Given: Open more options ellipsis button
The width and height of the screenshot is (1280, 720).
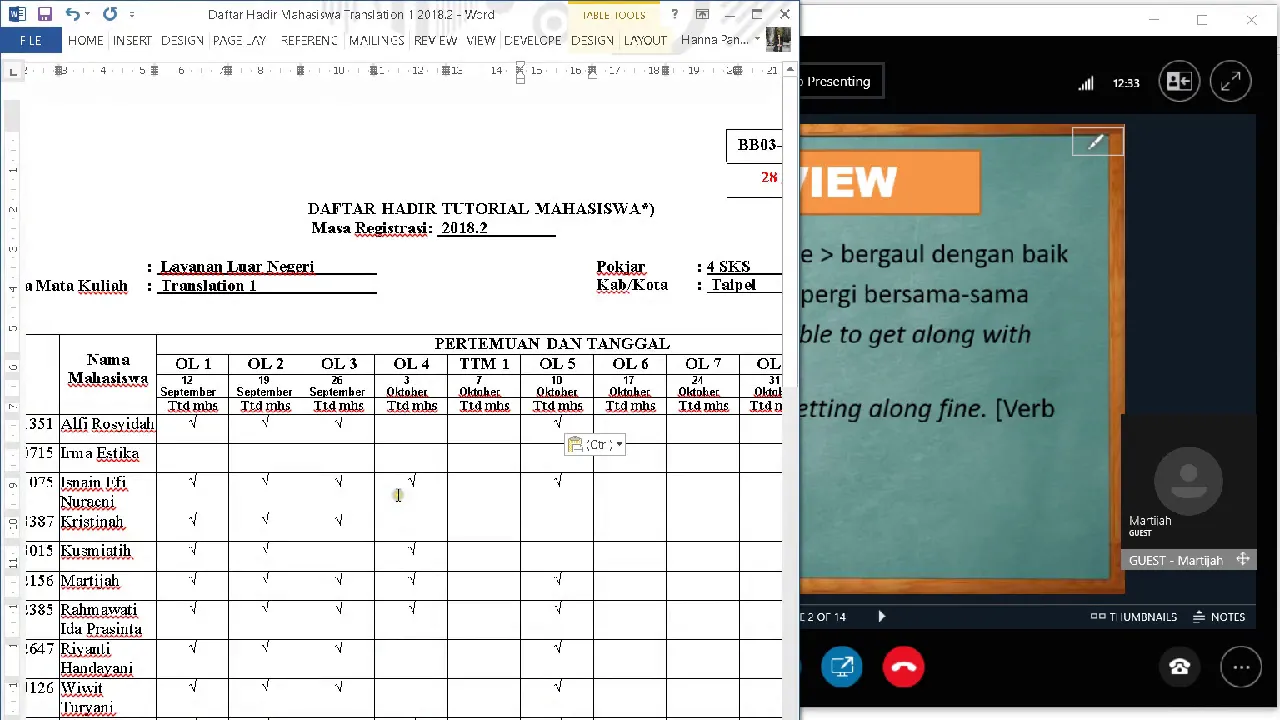Looking at the screenshot, I should click(x=1241, y=667).
